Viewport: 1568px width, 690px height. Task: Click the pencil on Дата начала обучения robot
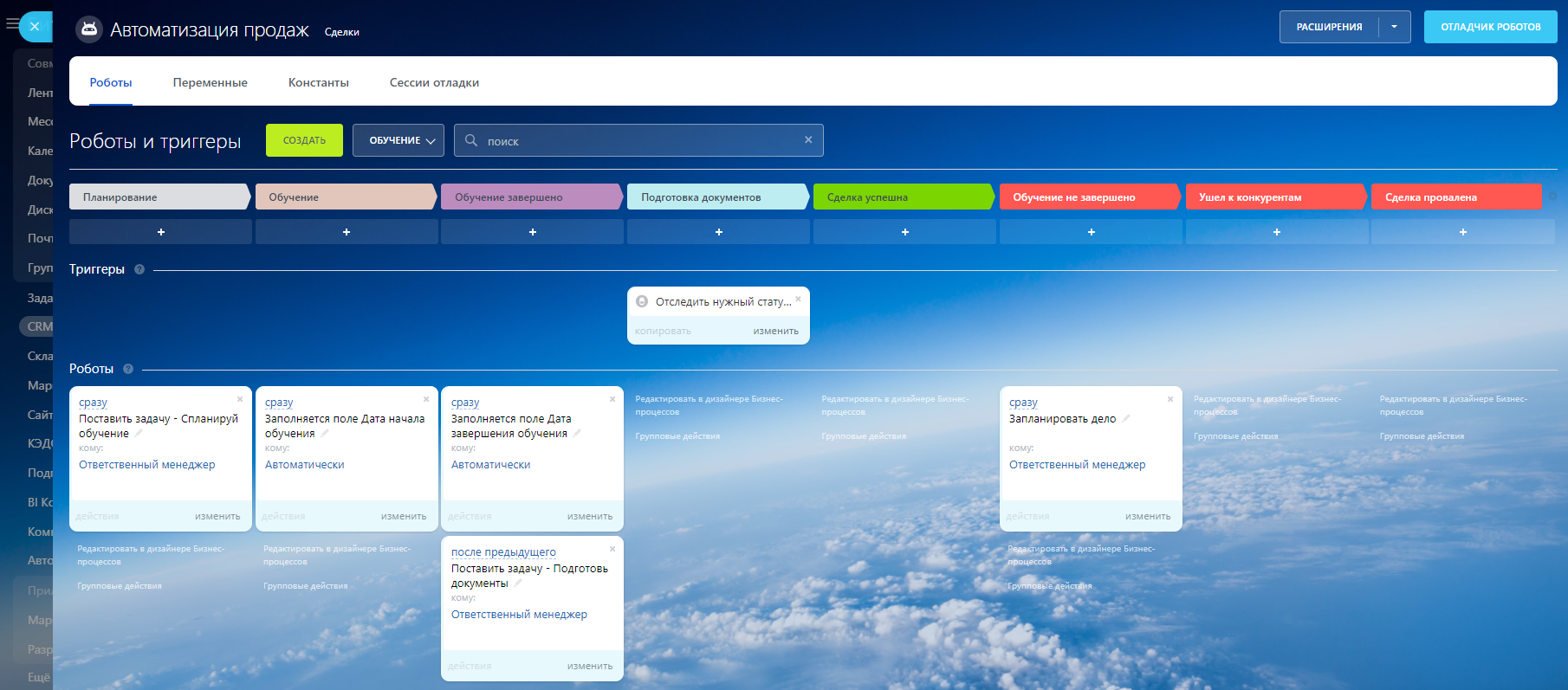coord(325,433)
